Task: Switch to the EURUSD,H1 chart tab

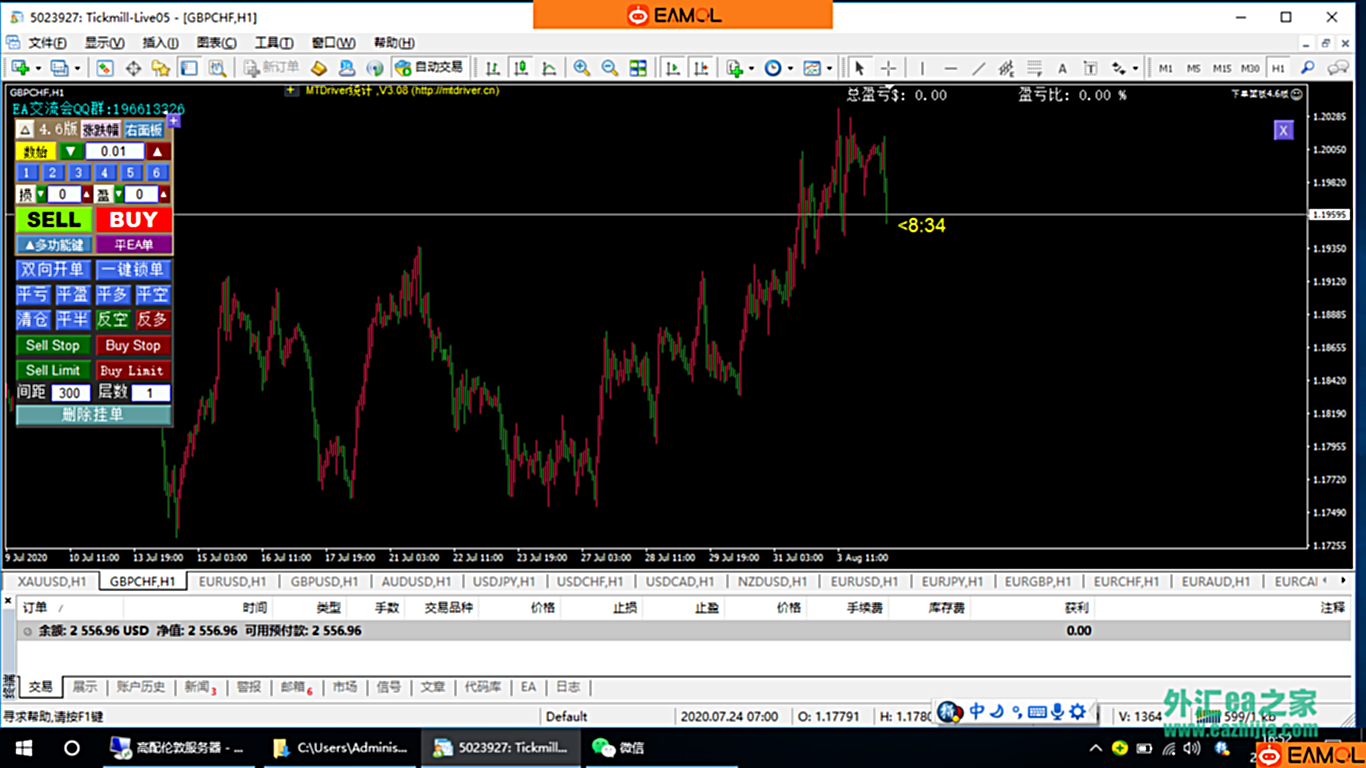Action: point(232,581)
